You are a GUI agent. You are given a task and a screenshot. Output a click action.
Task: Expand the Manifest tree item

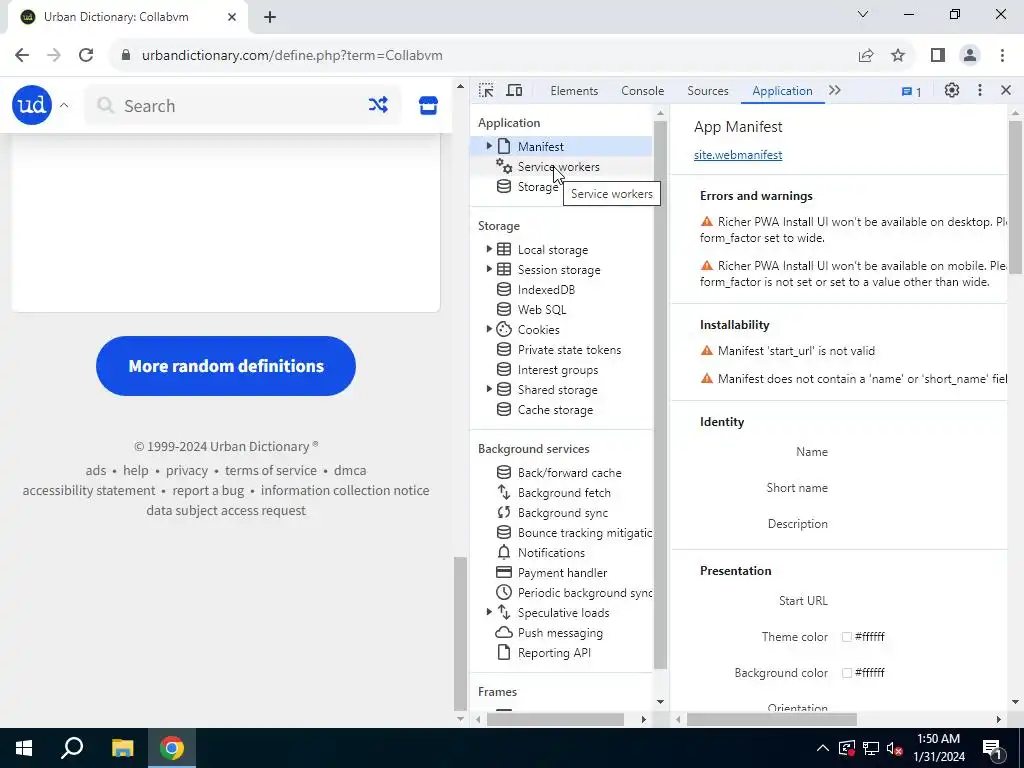(x=488, y=146)
